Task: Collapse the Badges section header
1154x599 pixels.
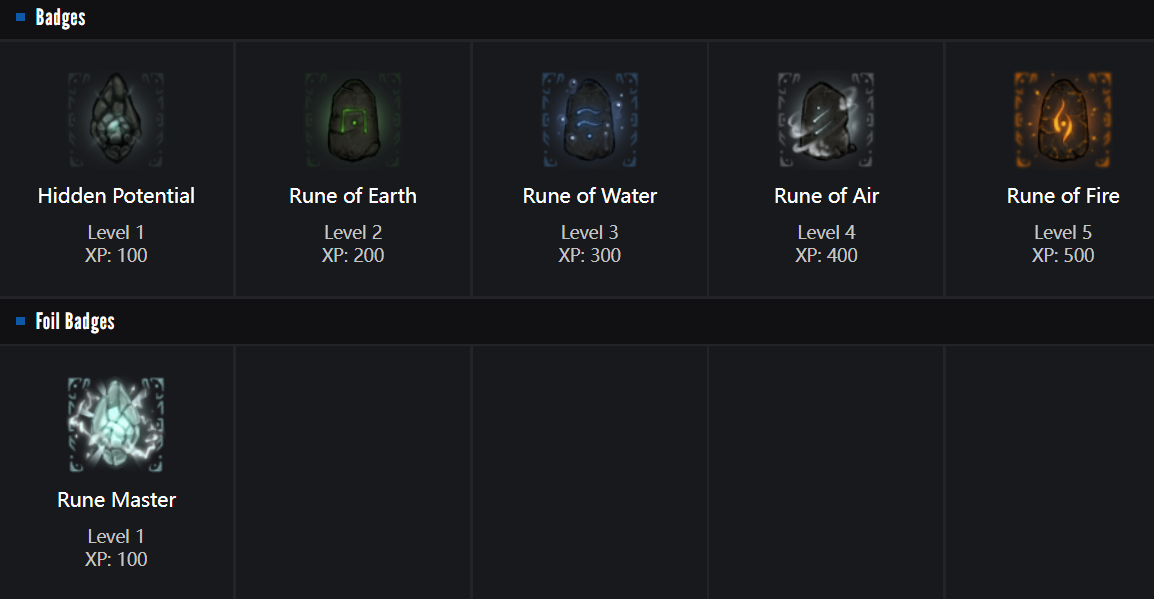Action: point(61,18)
